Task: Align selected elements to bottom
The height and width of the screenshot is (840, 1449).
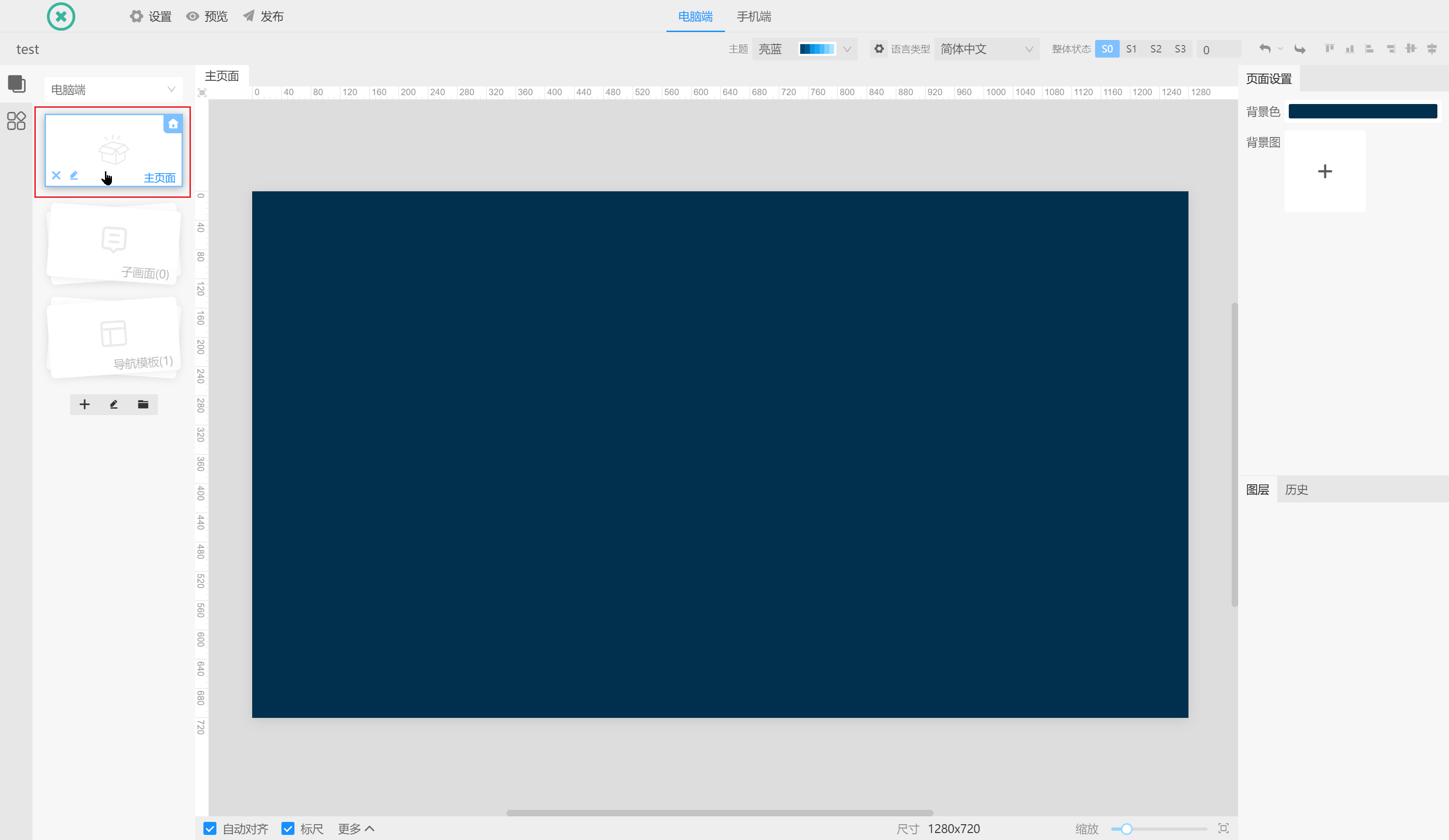Action: pos(1350,49)
